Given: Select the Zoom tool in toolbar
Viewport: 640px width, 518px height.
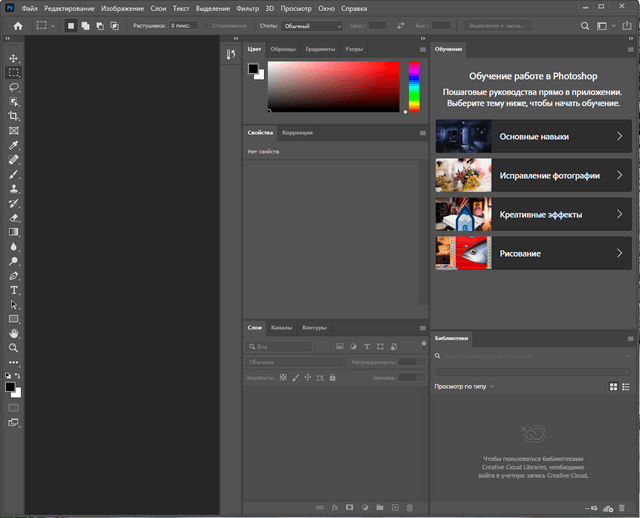Looking at the screenshot, I should (x=14, y=348).
